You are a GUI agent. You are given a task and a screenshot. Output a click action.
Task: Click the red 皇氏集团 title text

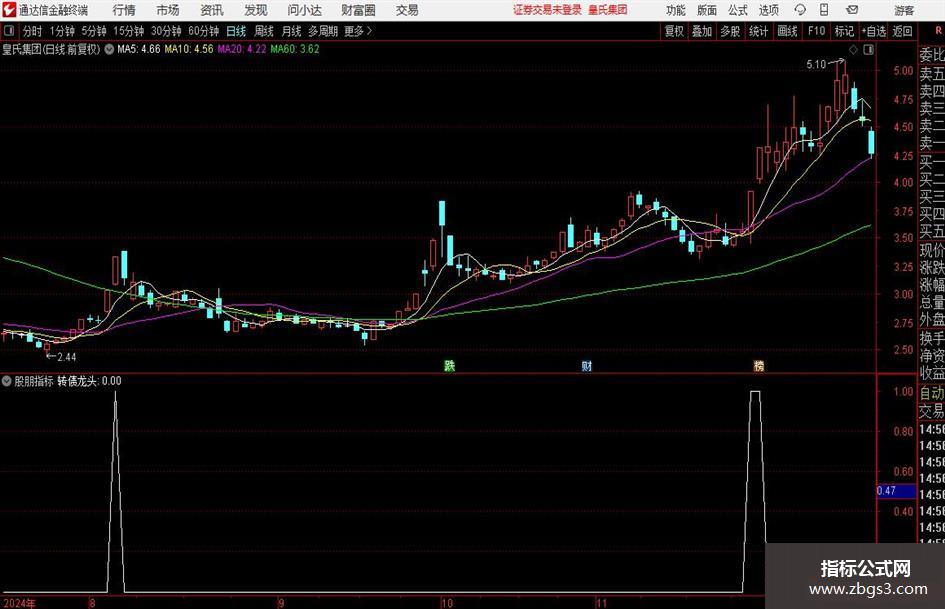[x=608, y=10]
